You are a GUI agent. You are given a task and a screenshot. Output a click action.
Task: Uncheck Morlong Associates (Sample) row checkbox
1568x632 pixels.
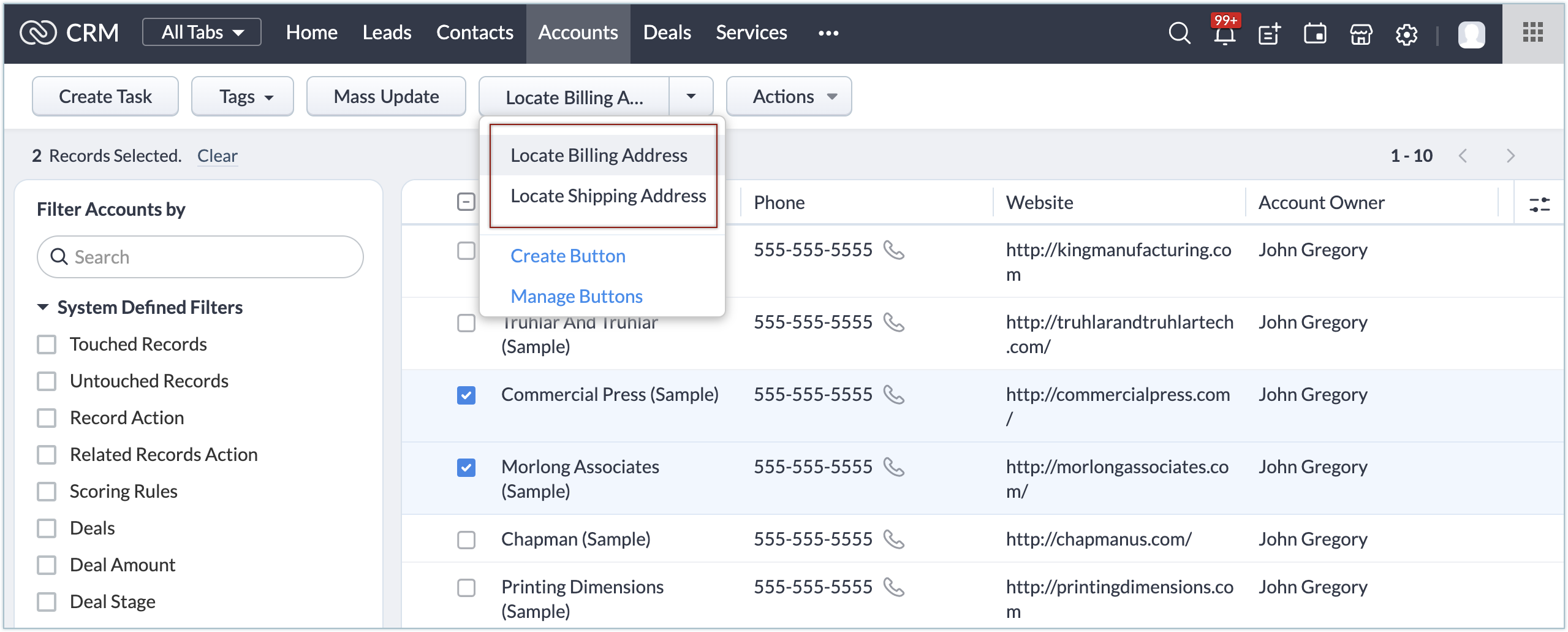tap(466, 468)
